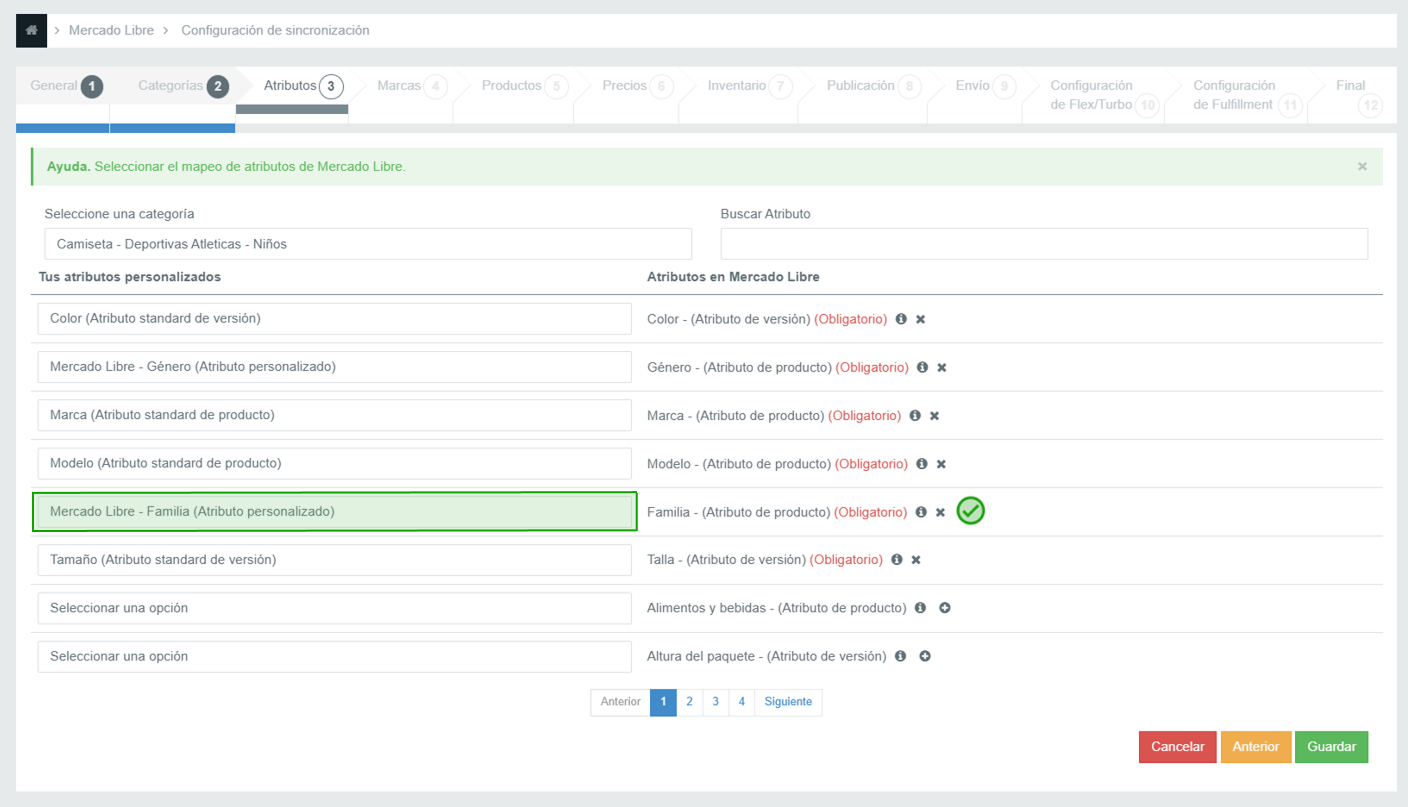
Task: Show info for Color attribute
Action: [901, 319]
